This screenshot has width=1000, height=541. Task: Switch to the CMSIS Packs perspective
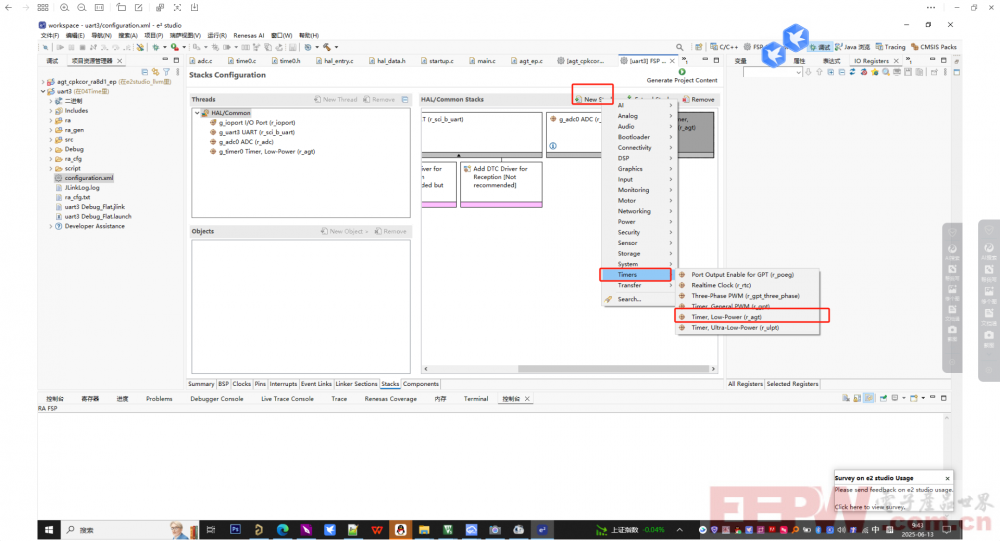(934, 47)
